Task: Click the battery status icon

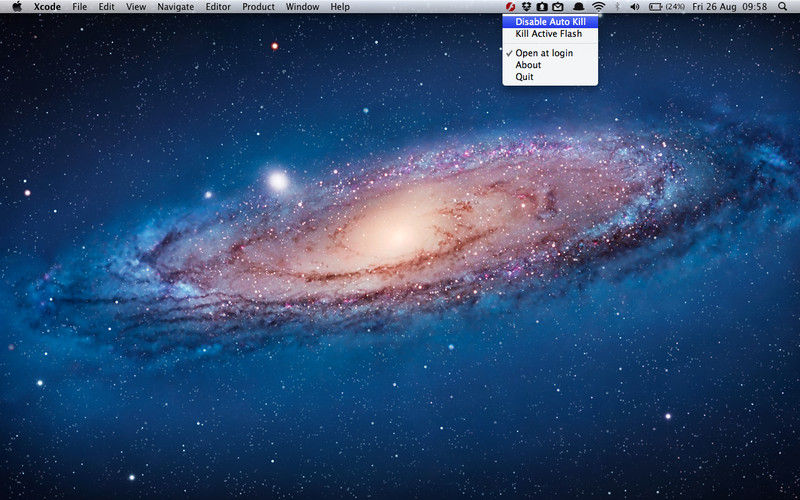Action: [656, 7]
